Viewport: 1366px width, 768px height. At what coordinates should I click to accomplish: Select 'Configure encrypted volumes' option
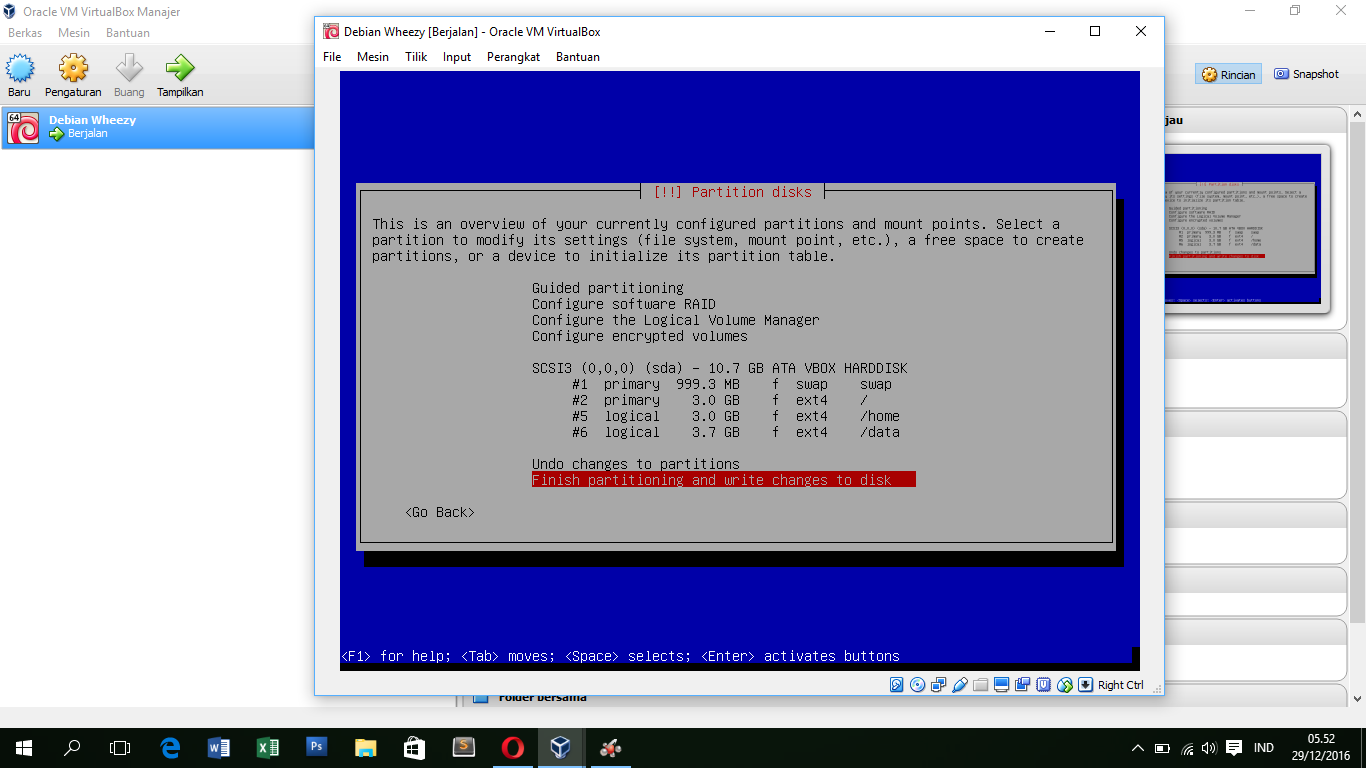coord(640,336)
